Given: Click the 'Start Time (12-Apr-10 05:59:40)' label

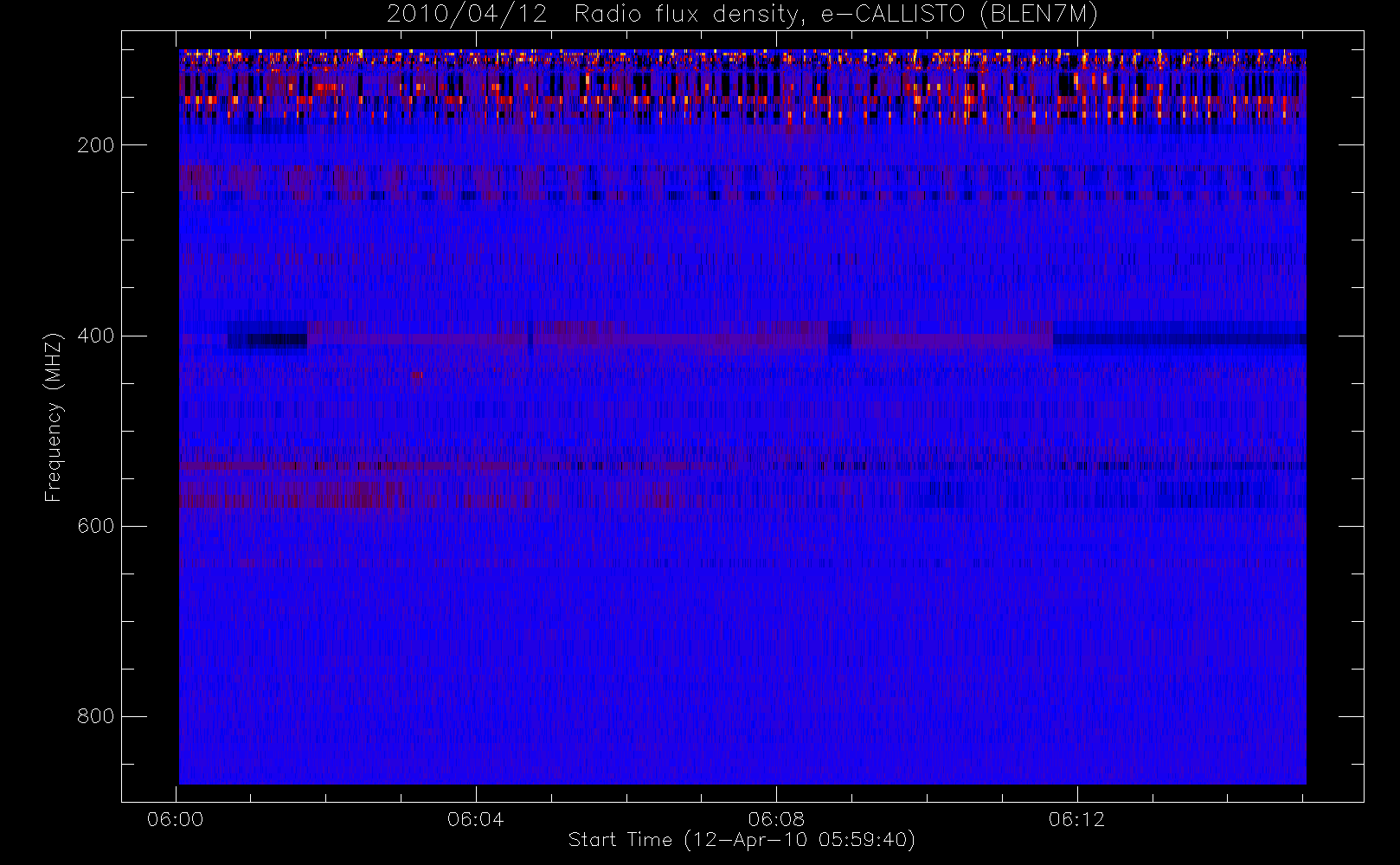Looking at the screenshot, I should (742, 840).
